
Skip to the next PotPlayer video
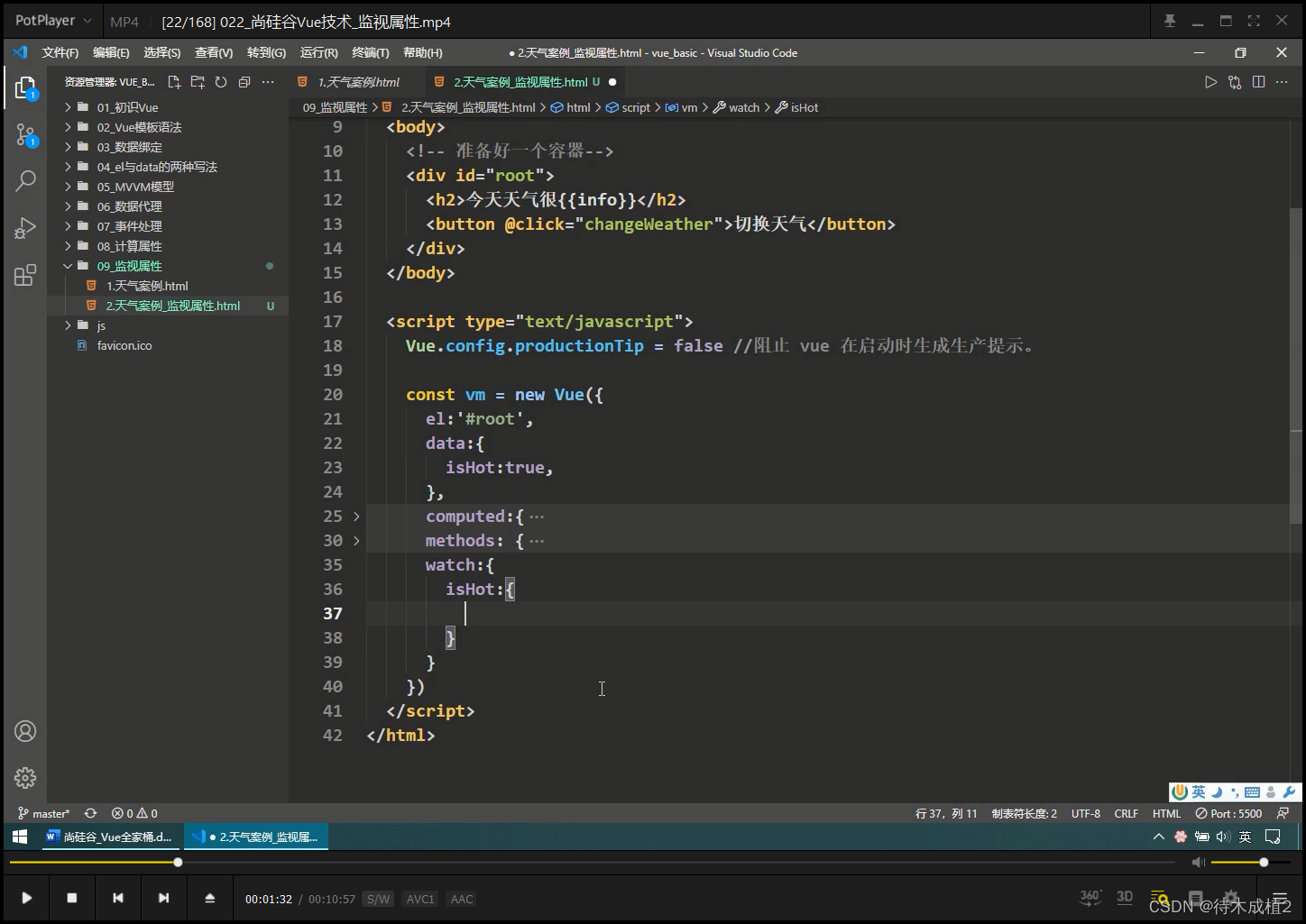click(x=163, y=898)
